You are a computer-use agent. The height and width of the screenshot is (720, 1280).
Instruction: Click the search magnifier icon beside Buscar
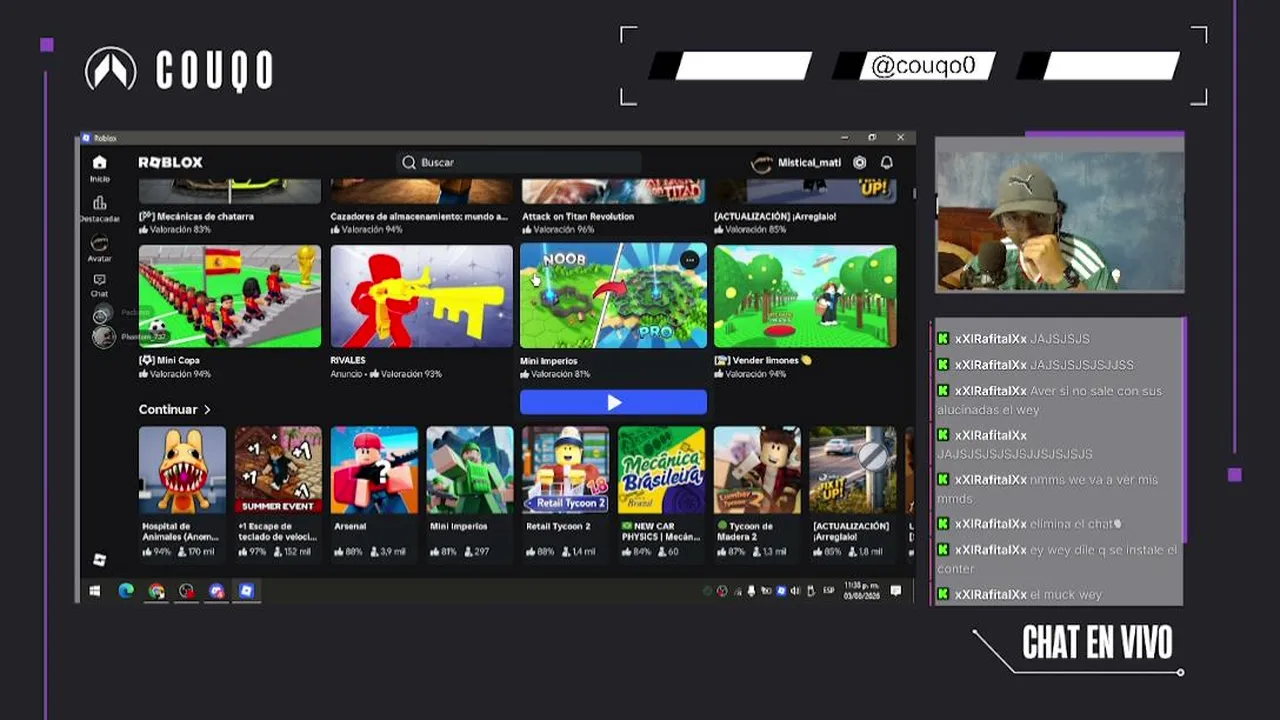point(409,162)
